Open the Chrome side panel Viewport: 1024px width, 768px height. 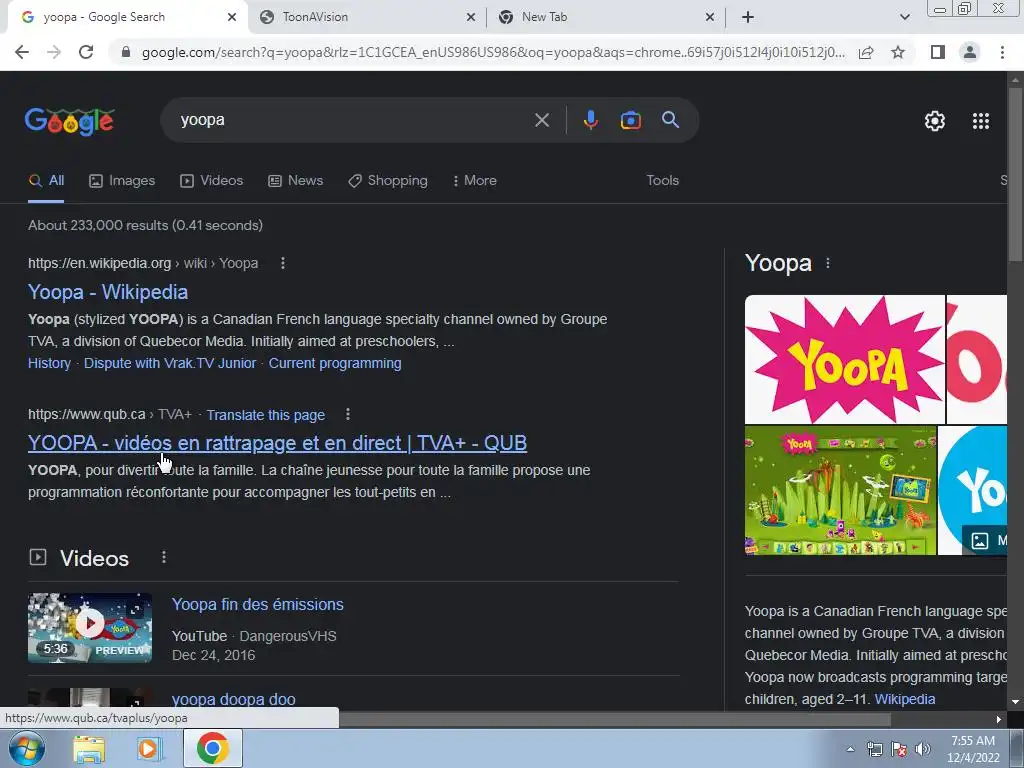pyautogui.click(x=938, y=52)
